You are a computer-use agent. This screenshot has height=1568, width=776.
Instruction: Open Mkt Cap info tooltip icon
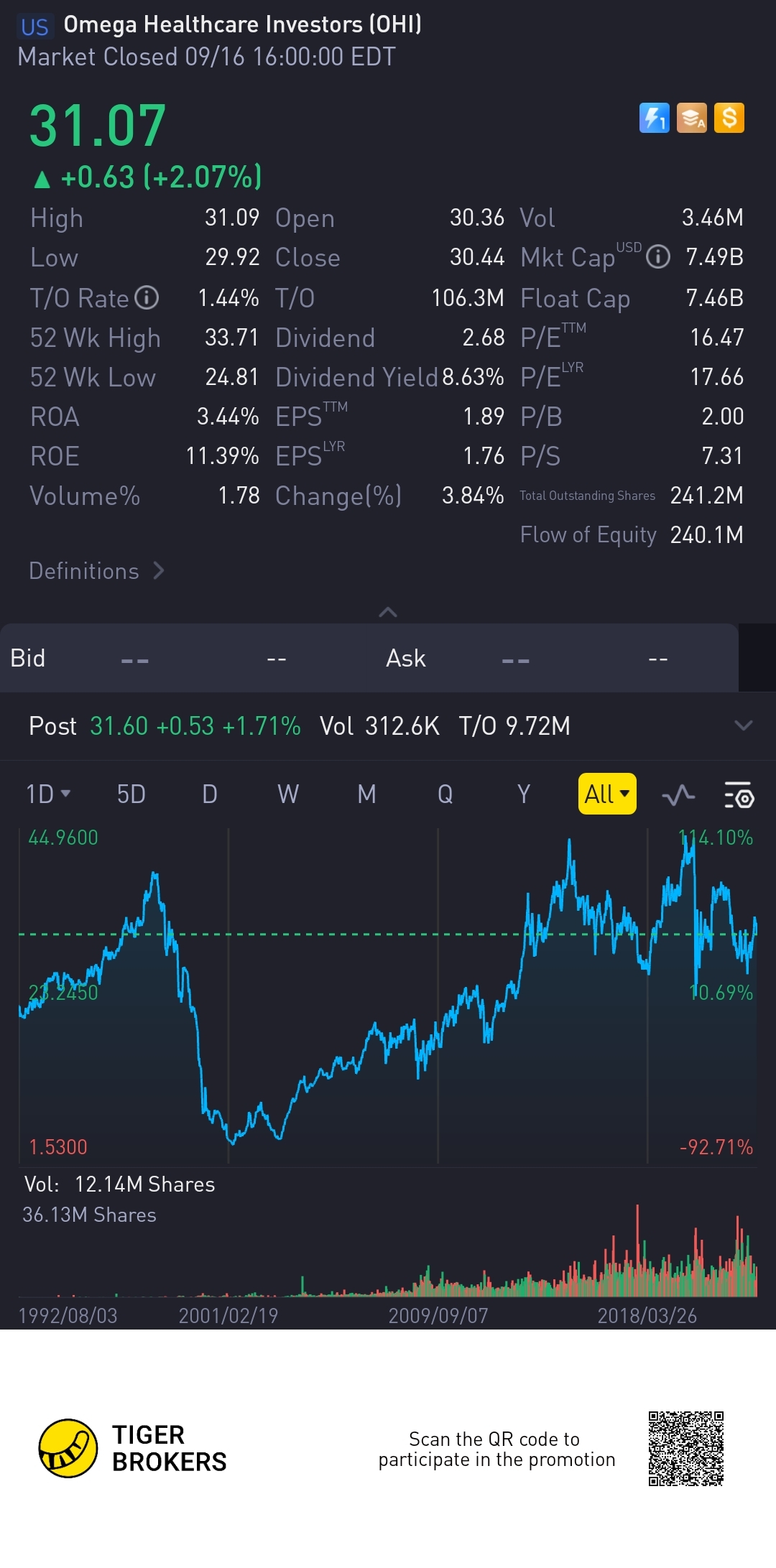click(658, 257)
